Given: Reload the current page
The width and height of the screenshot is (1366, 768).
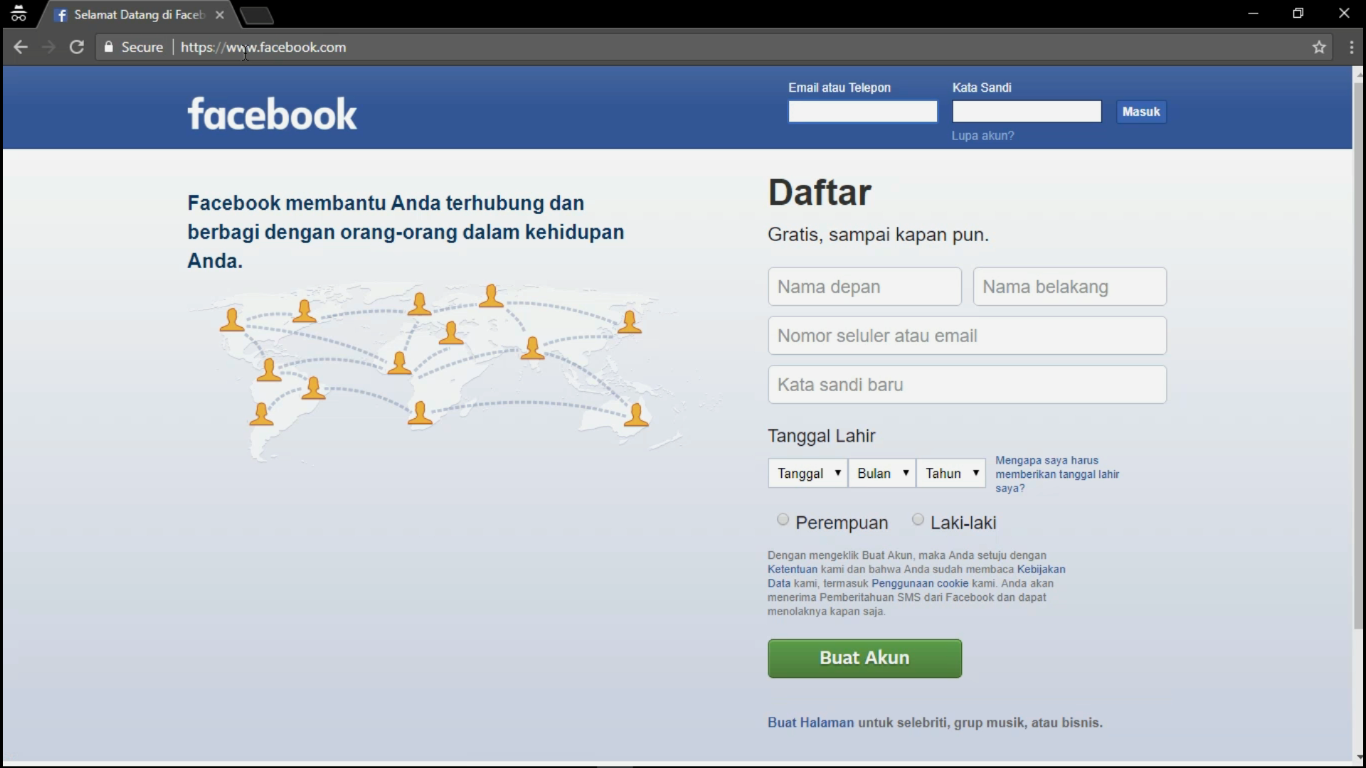Looking at the screenshot, I should click(76, 46).
